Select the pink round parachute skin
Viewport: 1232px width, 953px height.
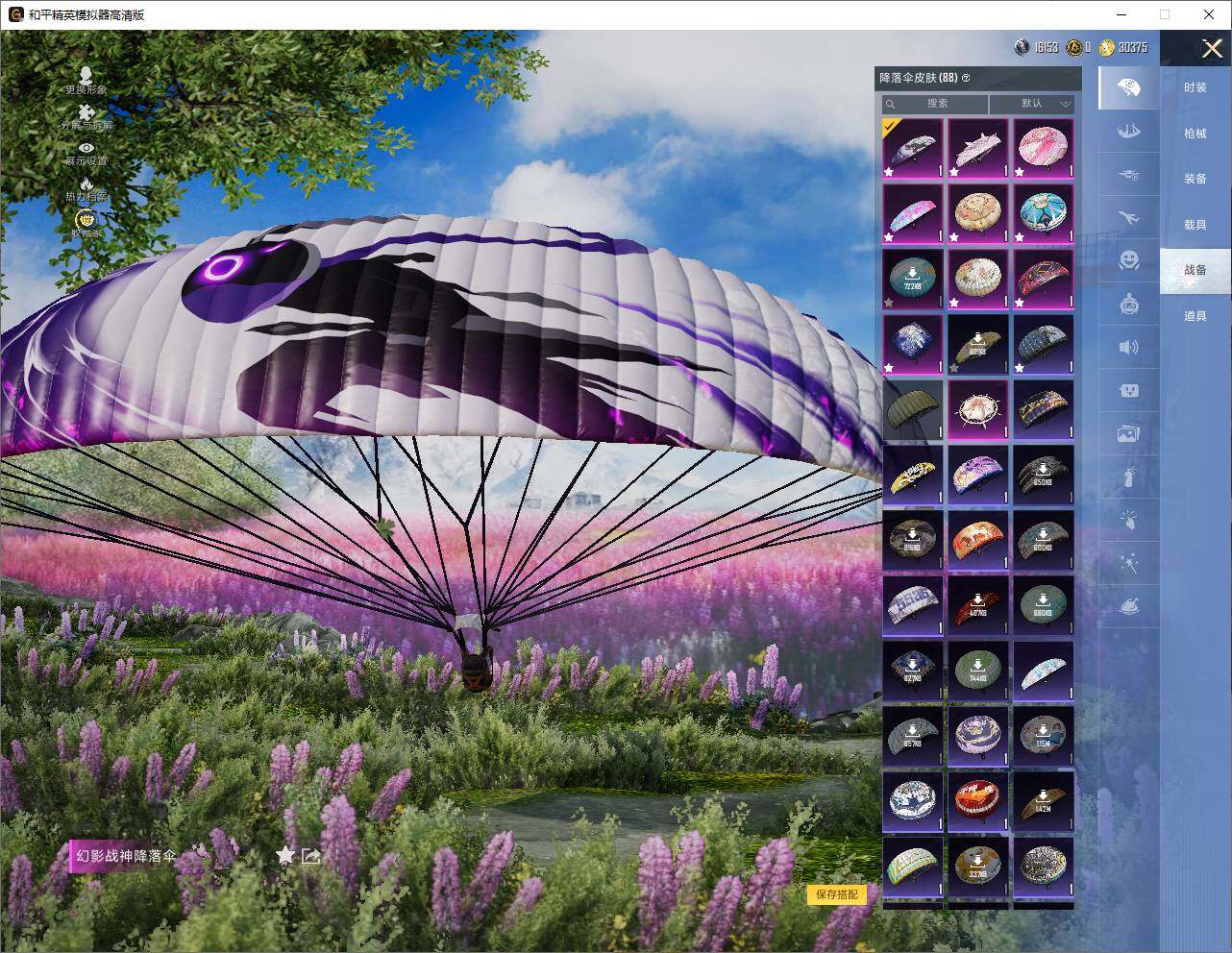[x=1044, y=149]
